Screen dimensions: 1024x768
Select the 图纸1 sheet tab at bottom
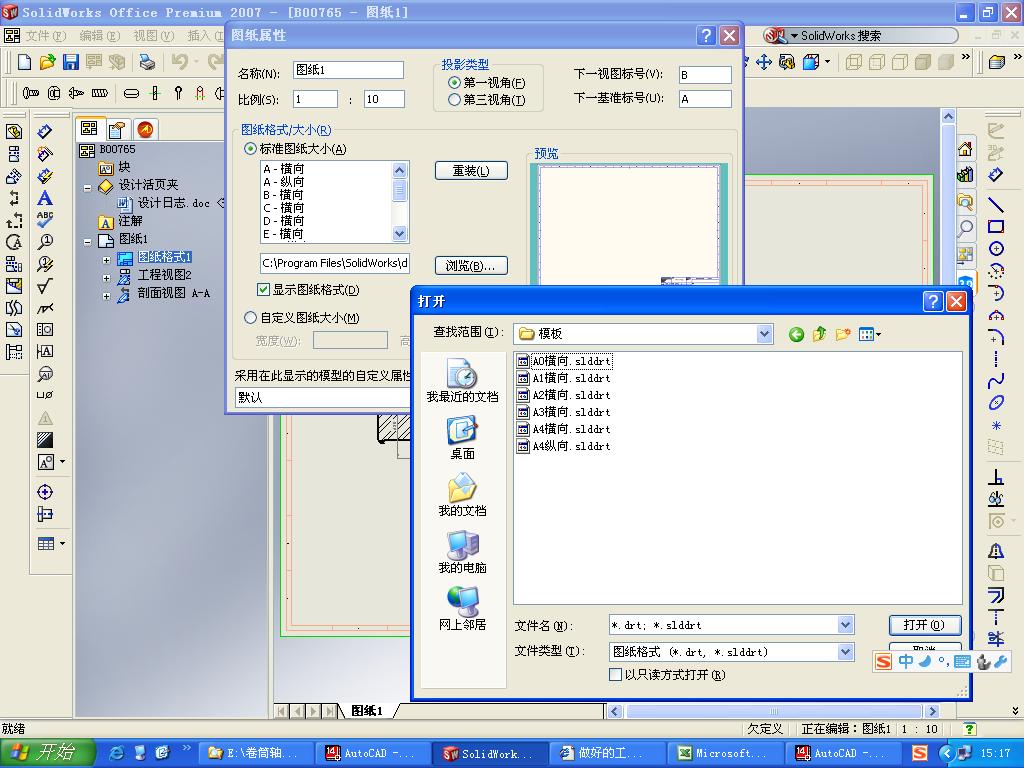pyautogui.click(x=367, y=711)
